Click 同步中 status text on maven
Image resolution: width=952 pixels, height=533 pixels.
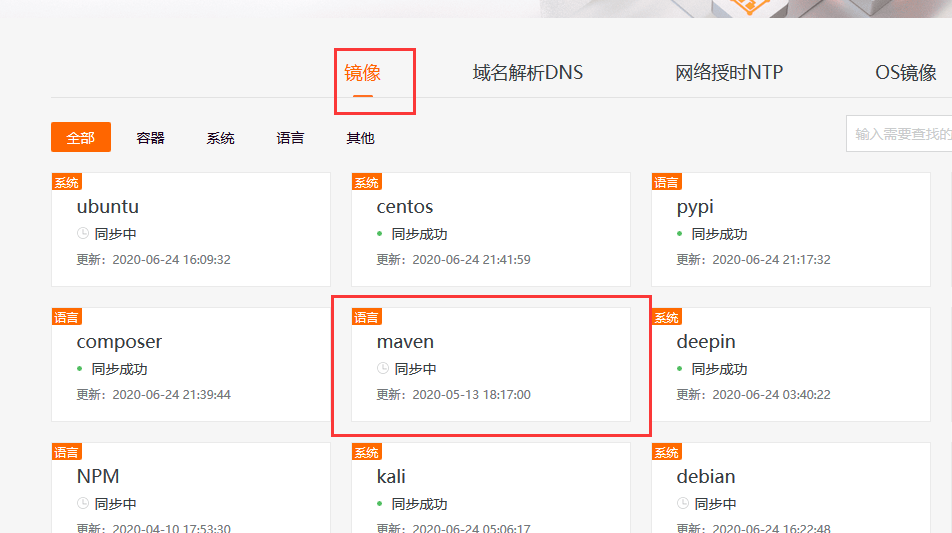[x=415, y=368]
